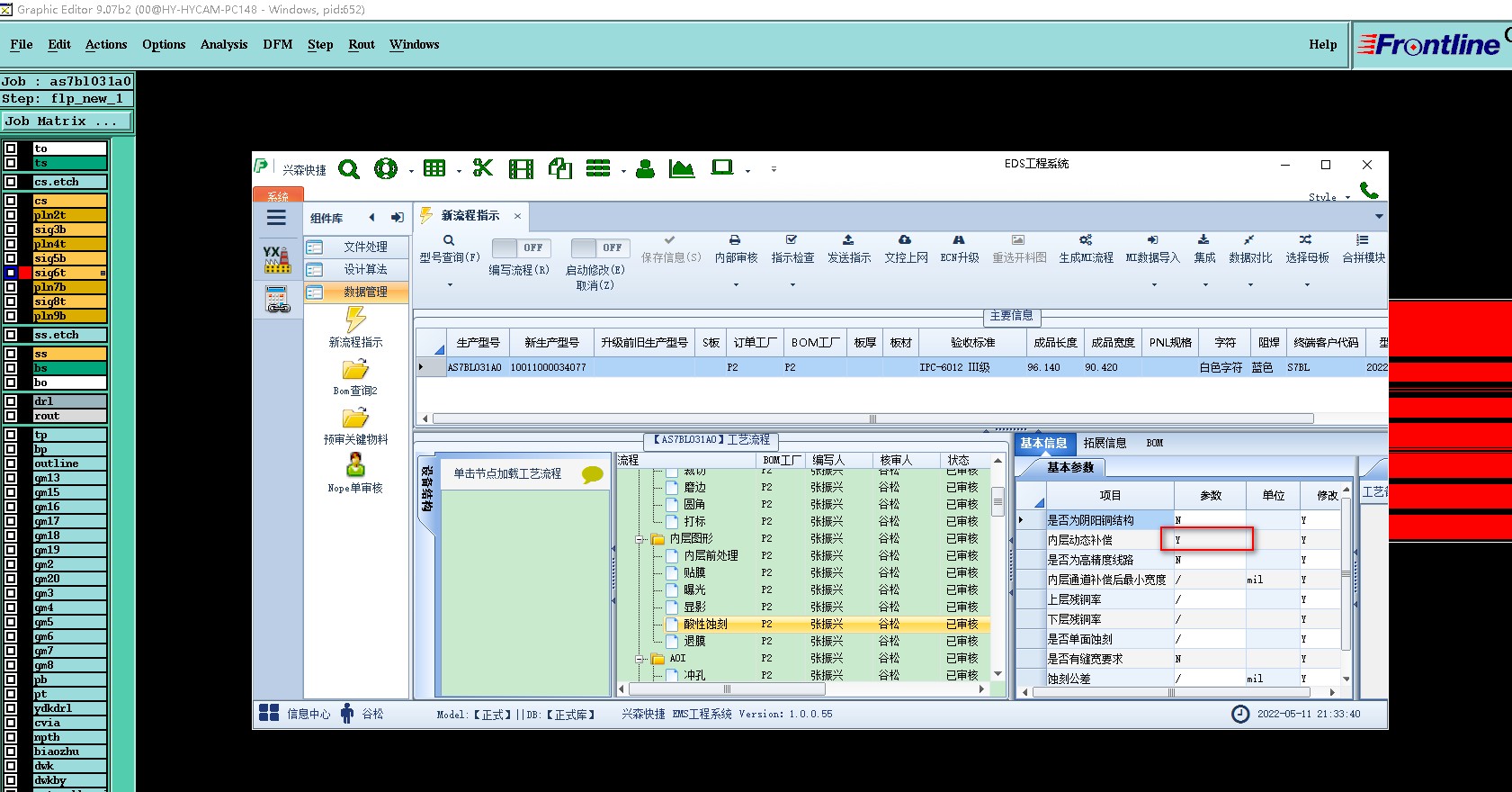Screen dimensions: 1512x792
Task: Expand dropdown arrow under MI数据导入
Action: 1154,284
